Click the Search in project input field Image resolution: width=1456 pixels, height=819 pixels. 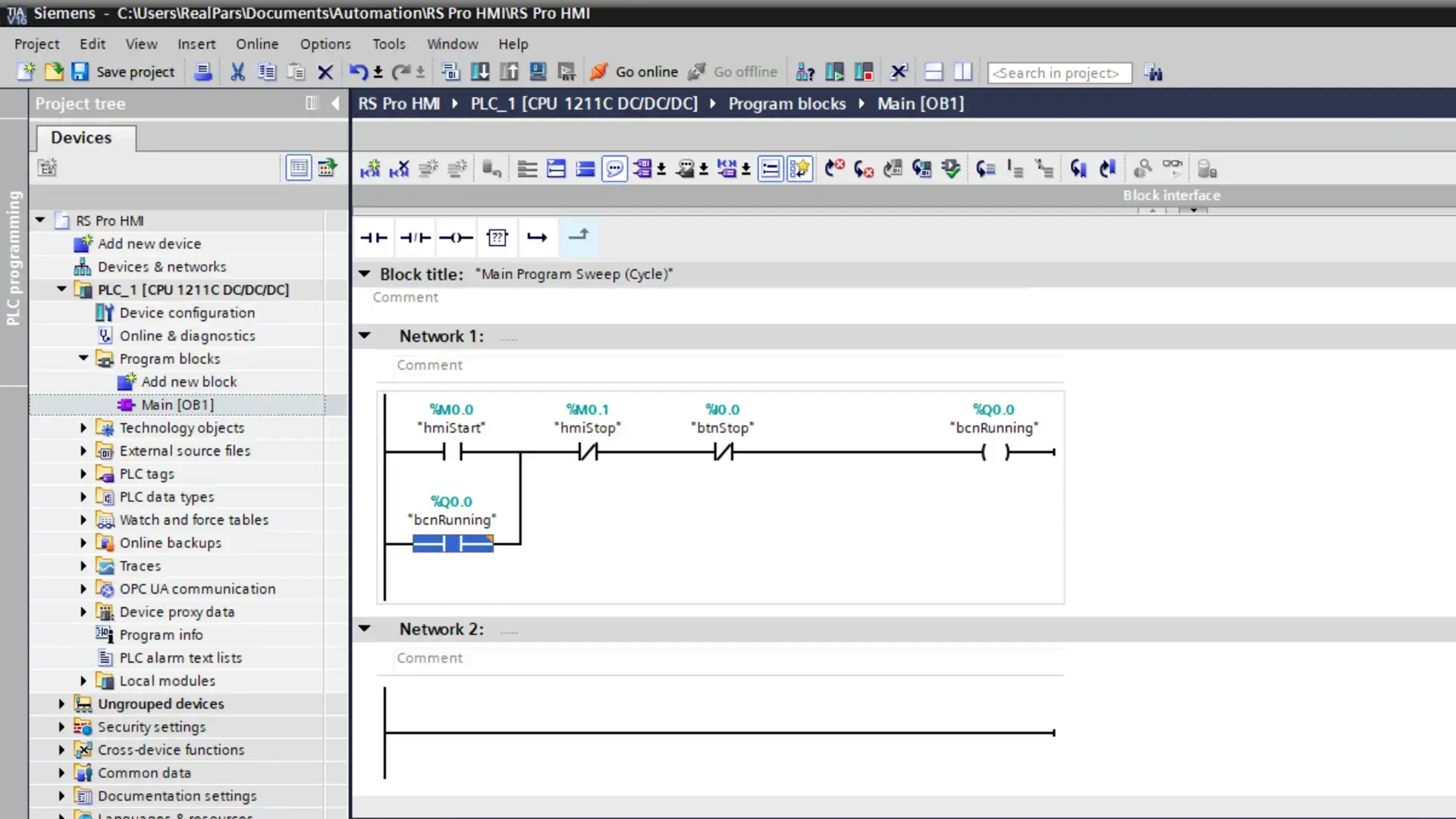[1059, 72]
